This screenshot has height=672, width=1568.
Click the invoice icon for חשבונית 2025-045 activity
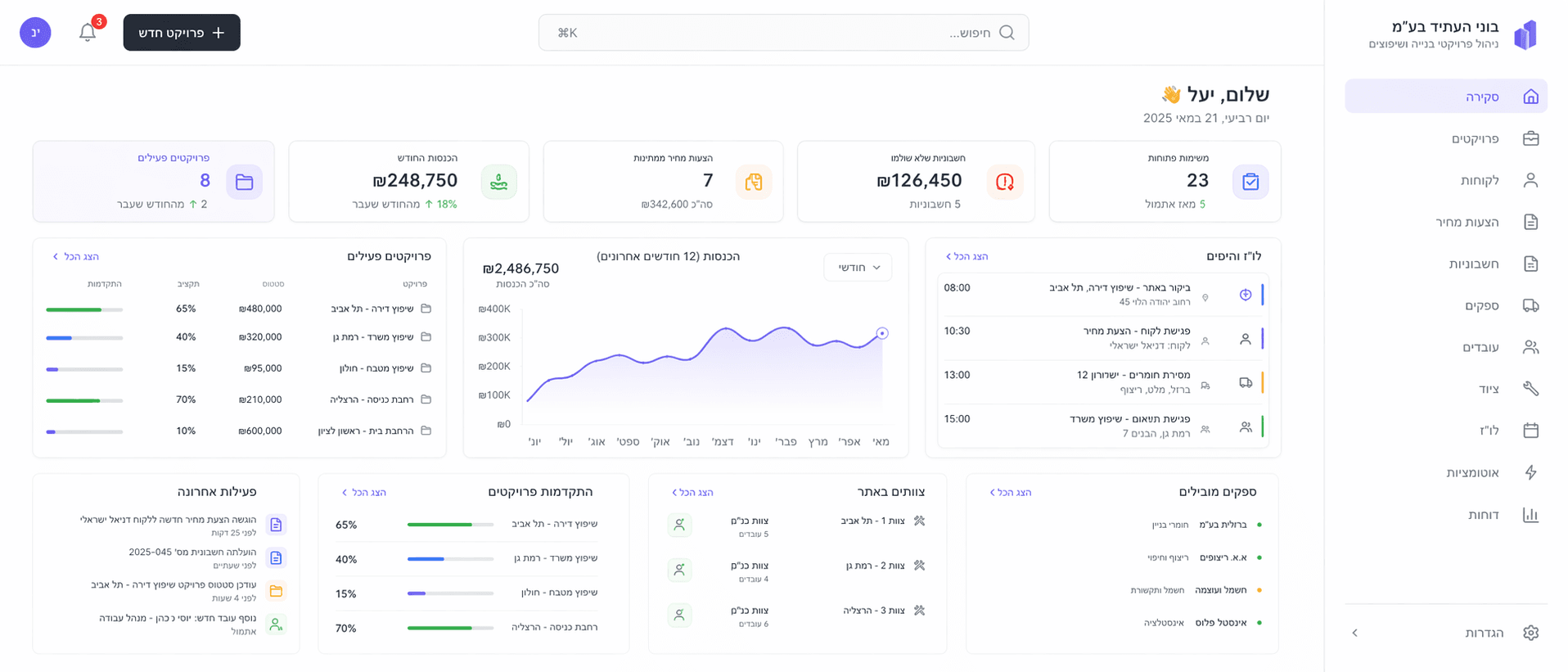276,558
